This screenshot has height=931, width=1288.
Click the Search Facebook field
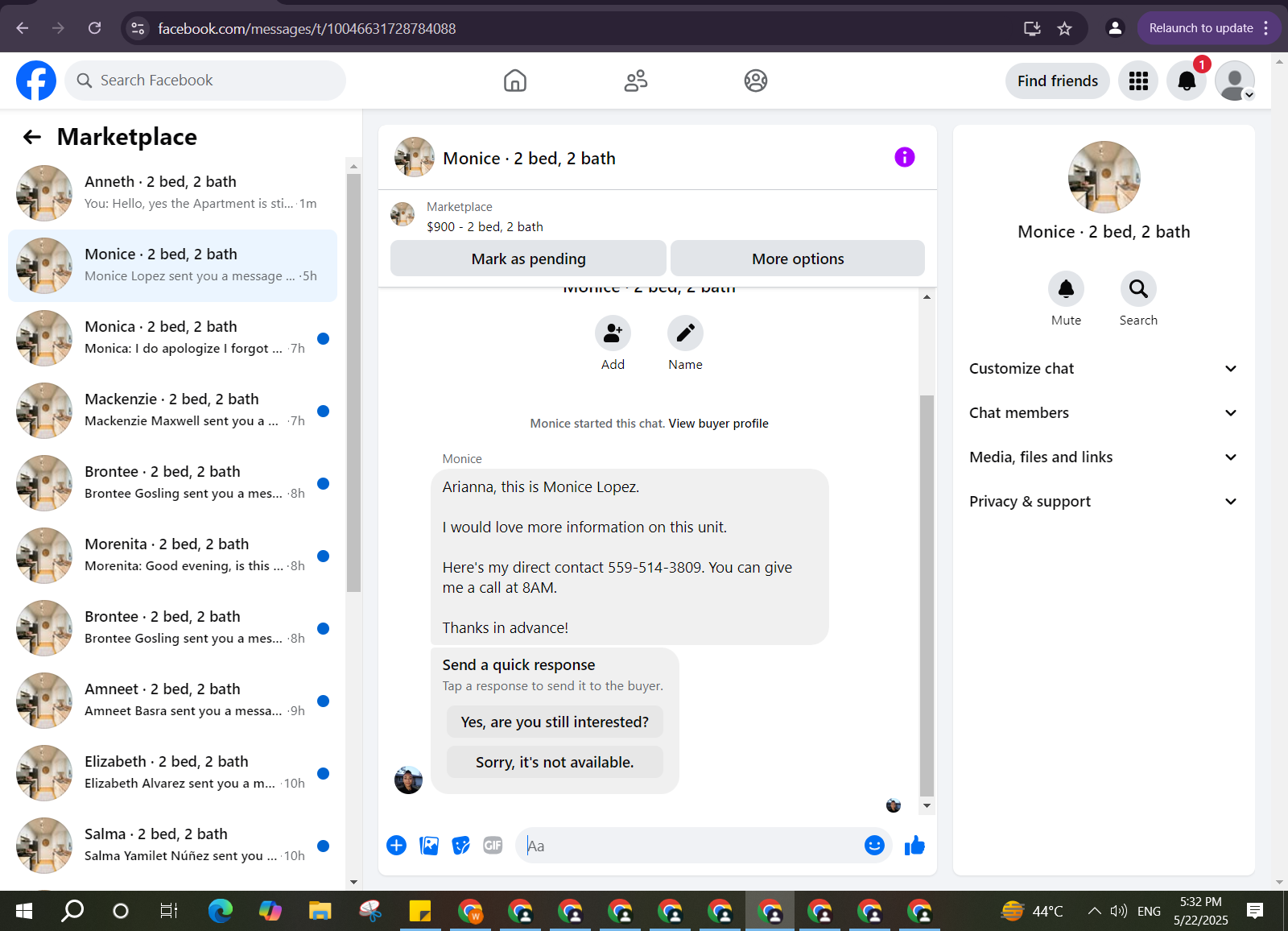click(205, 81)
